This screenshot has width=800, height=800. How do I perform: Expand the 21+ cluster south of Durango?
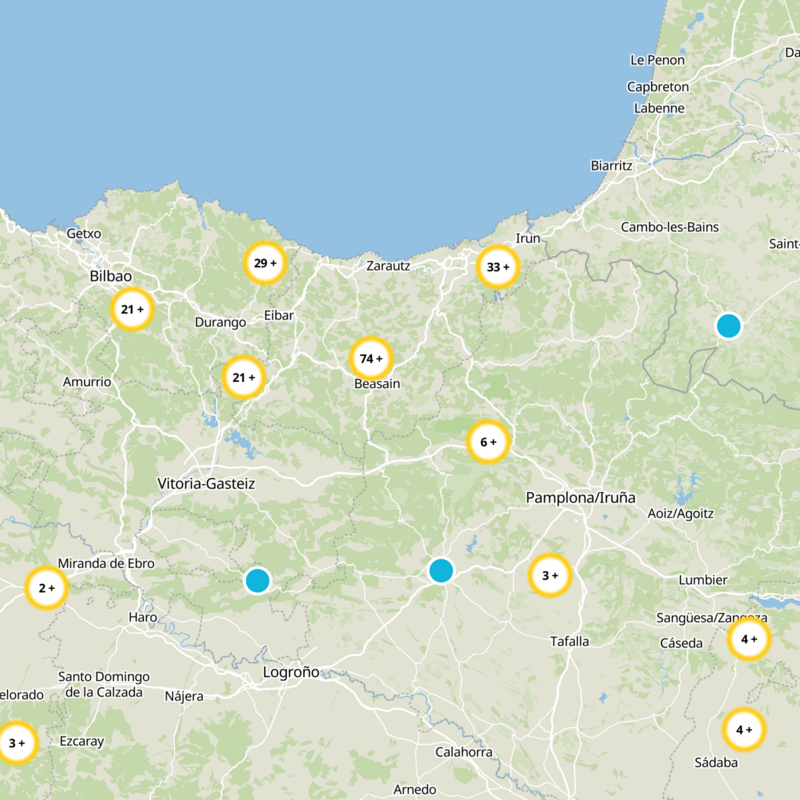243,378
